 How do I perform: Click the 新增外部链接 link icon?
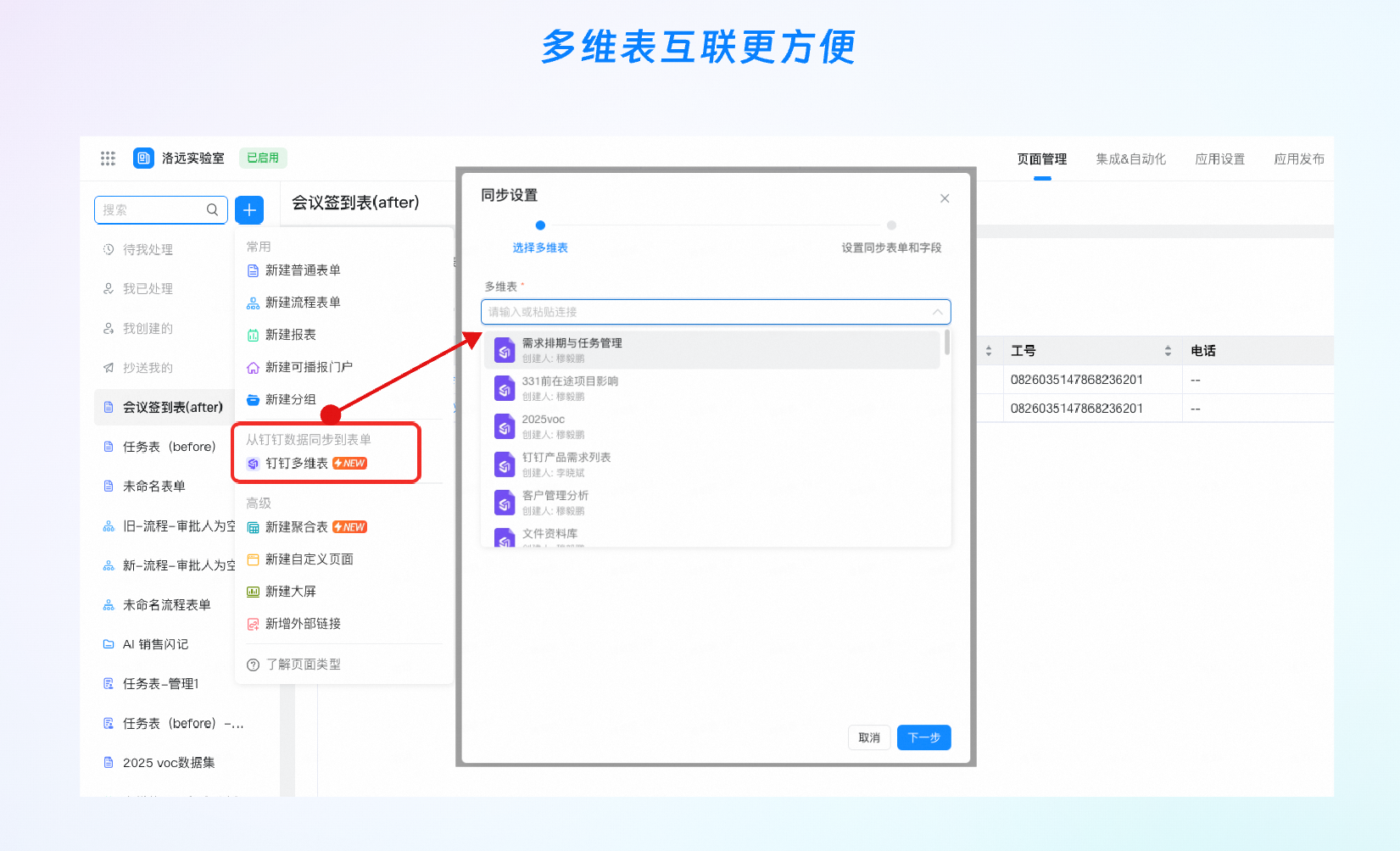[253, 624]
